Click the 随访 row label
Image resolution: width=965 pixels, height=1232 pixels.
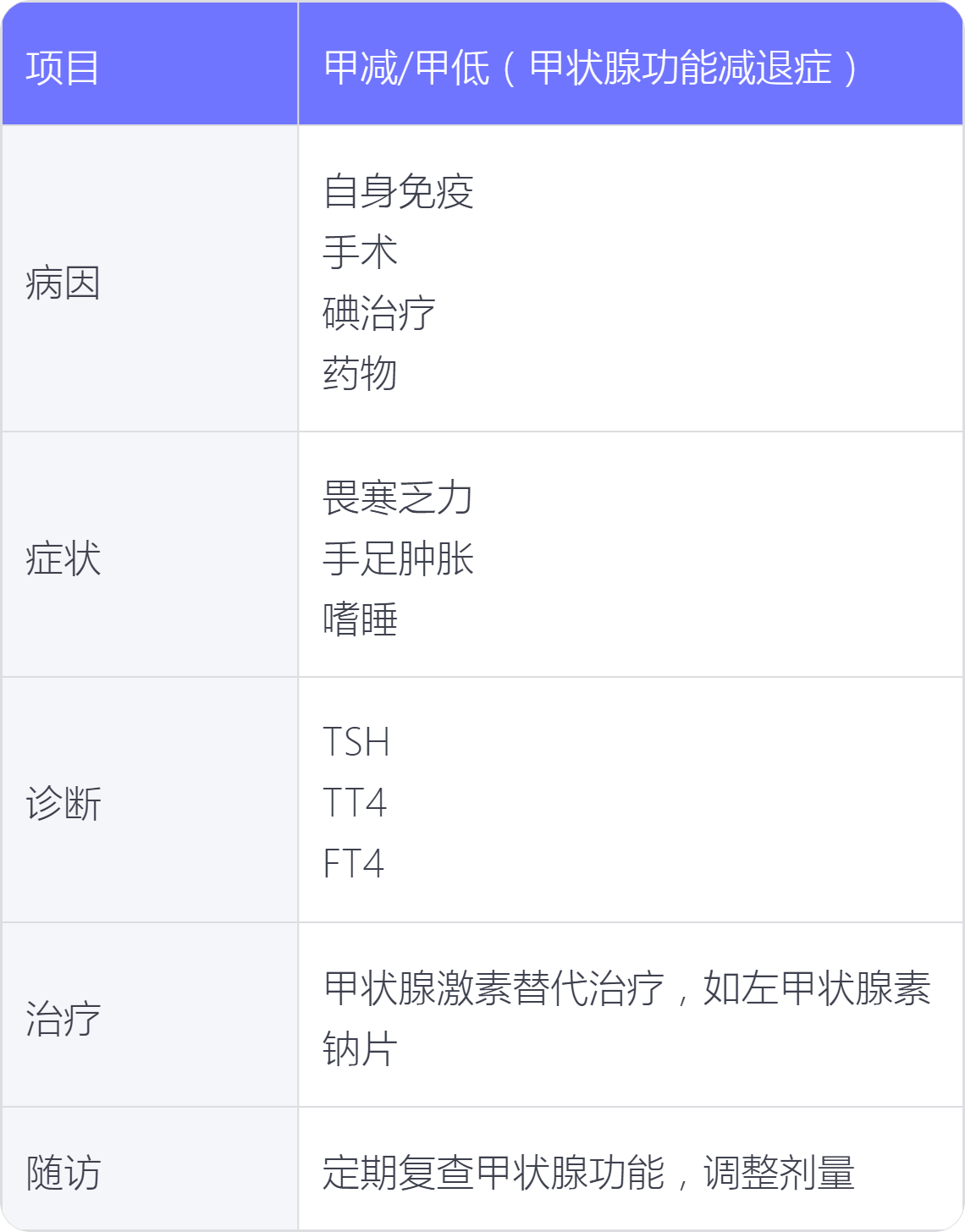[63, 1173]
